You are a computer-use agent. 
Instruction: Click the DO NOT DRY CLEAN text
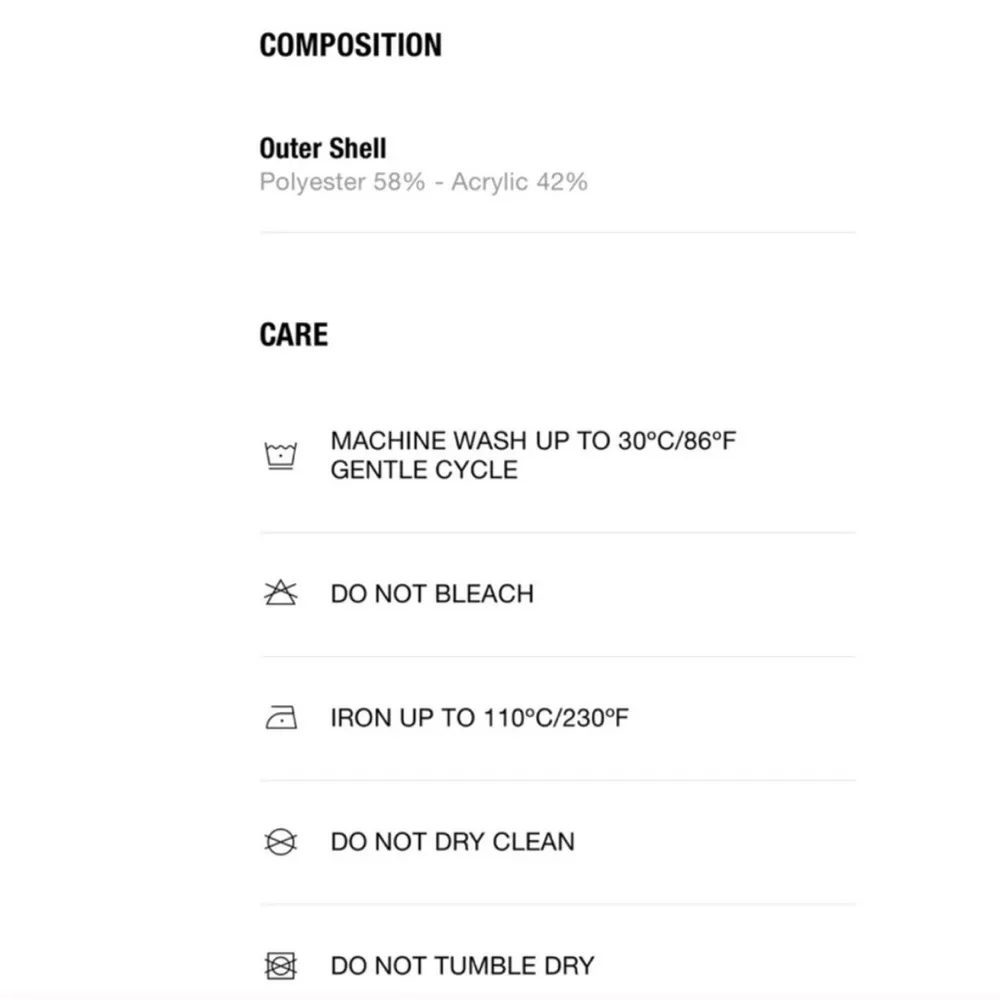[x=452, y=842]
